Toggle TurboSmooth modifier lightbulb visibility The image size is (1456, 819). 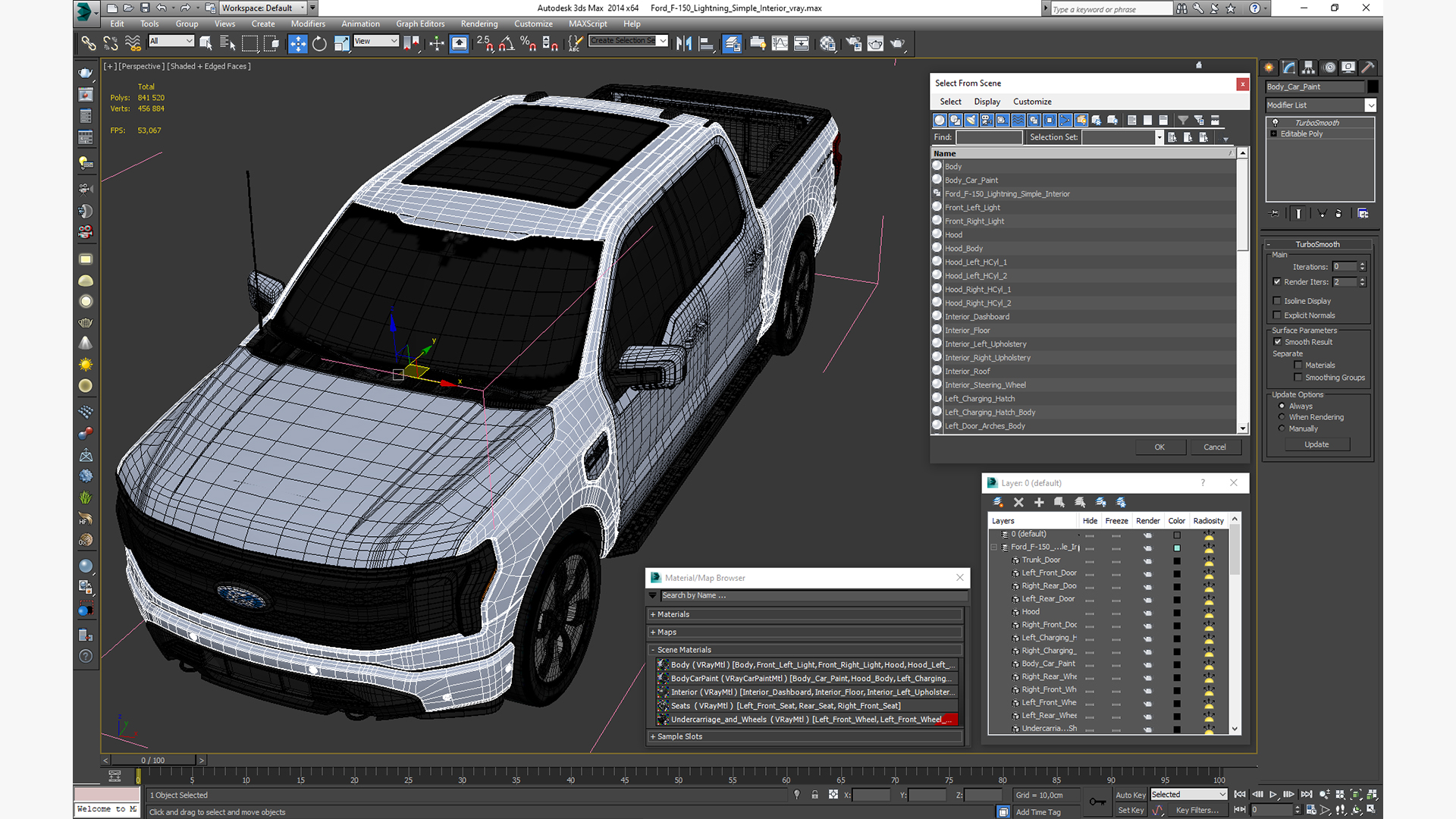pos(1275,122)
